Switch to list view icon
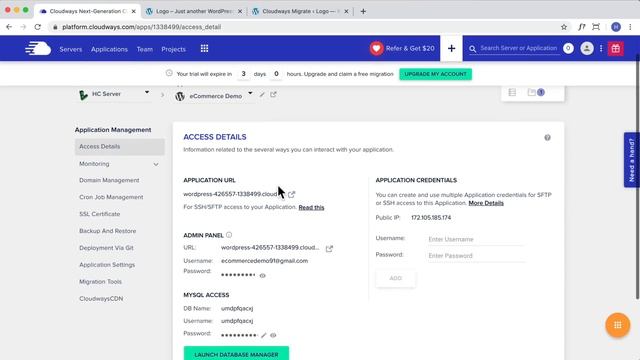640x360 pixels. 512,93
